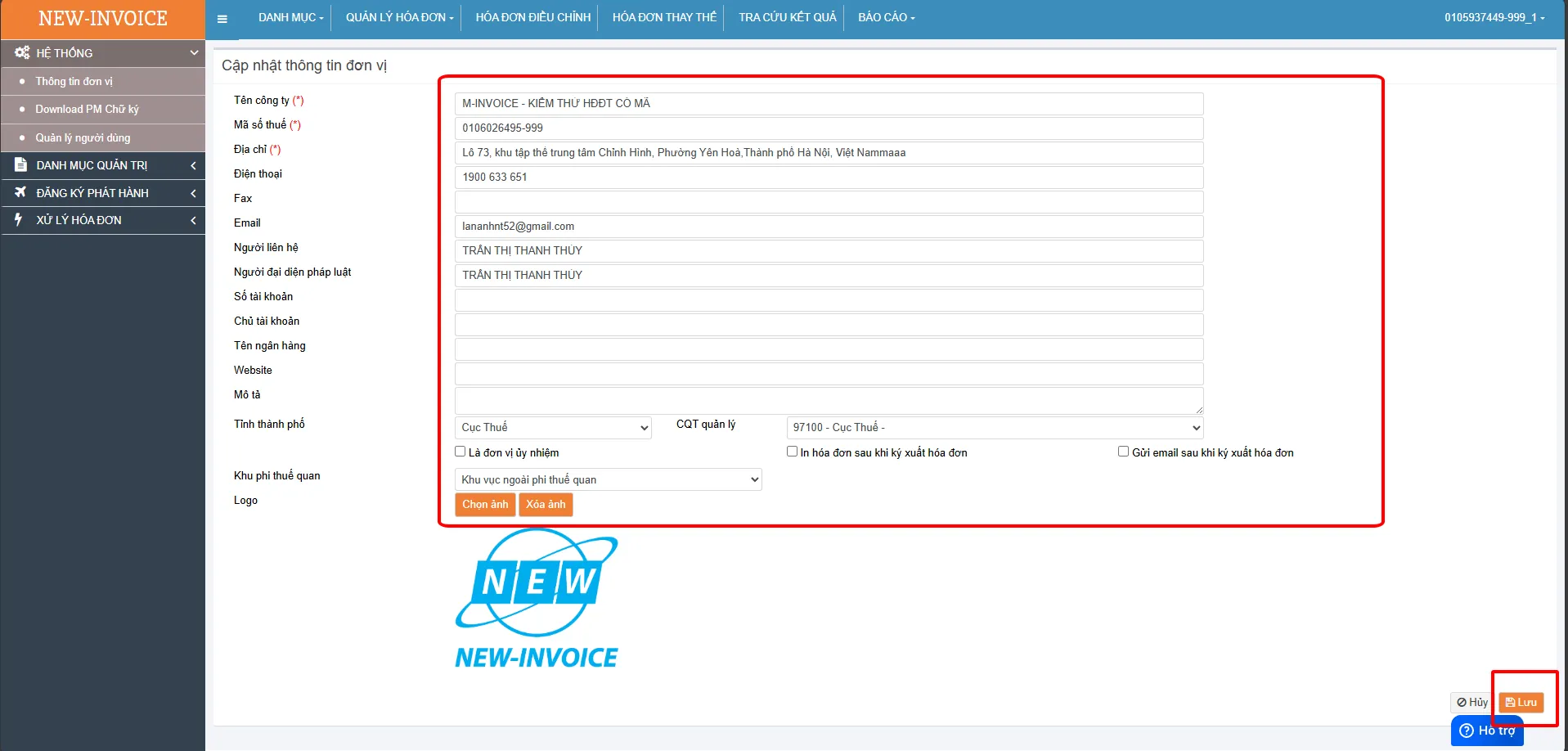Click the Số tài khoản input field
This screenshot has width=1568, height=751.
point(829,299)
